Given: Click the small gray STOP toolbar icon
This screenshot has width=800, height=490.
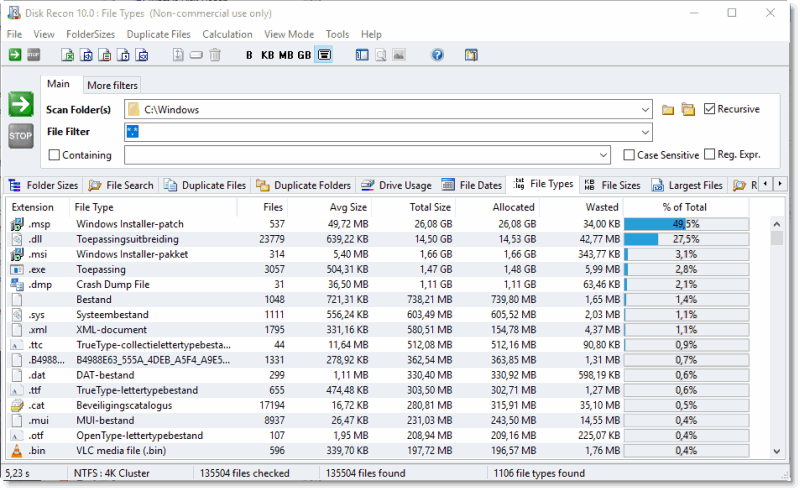Looking at the screenshot, I should tap(34, 55).
